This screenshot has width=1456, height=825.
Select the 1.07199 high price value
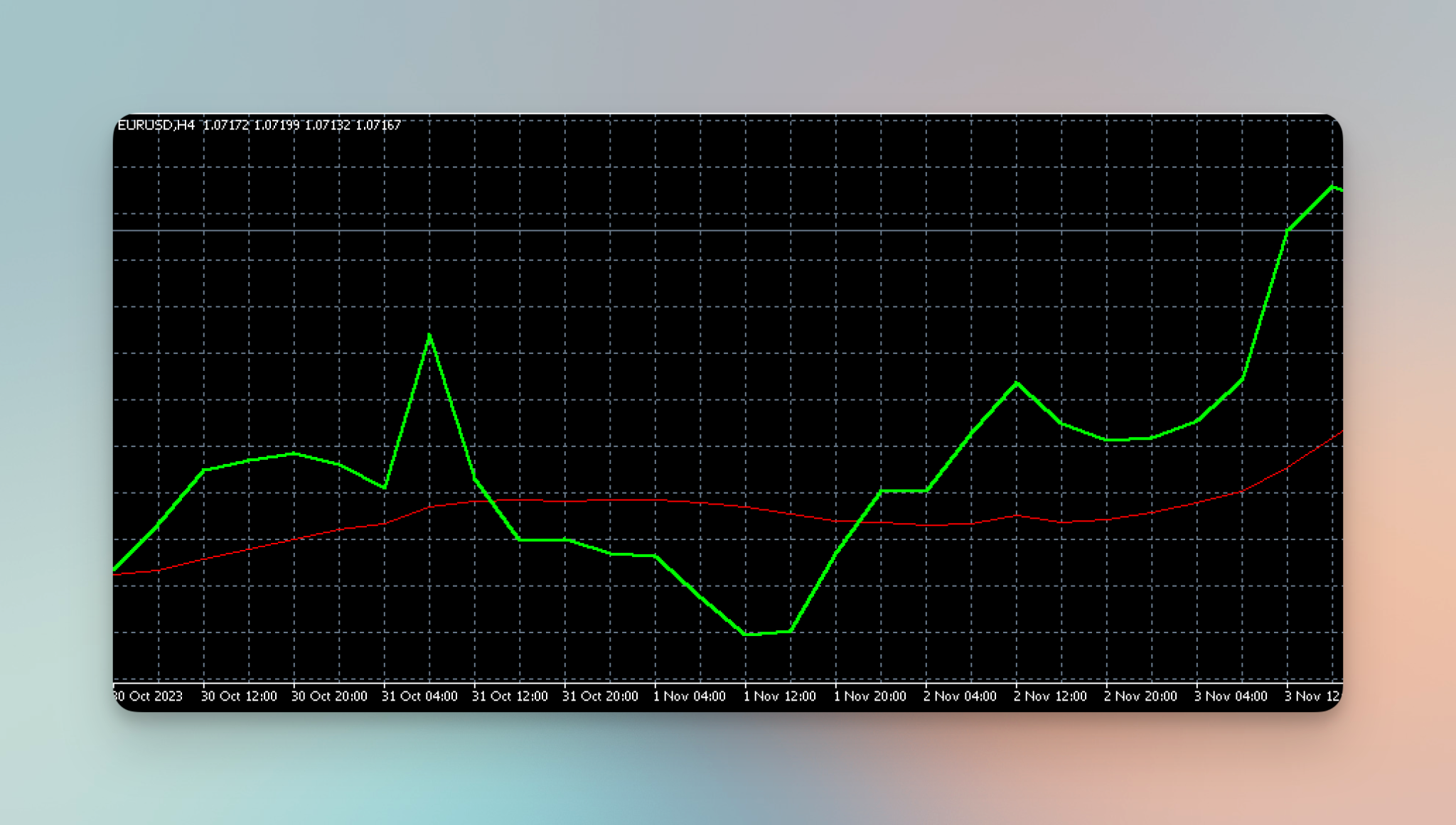tap(277, 125)
